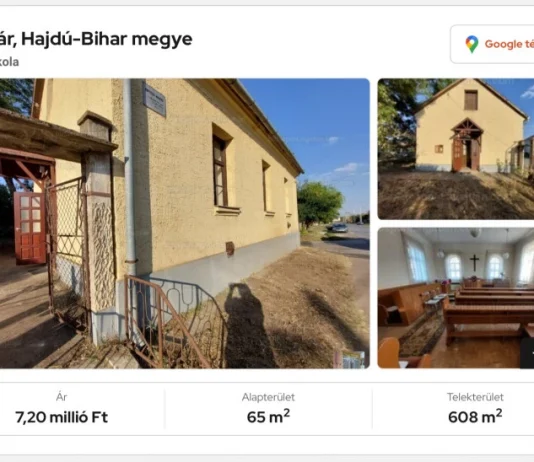
Task: Click the subtitle text under the heading
Action: click(9, 62)
